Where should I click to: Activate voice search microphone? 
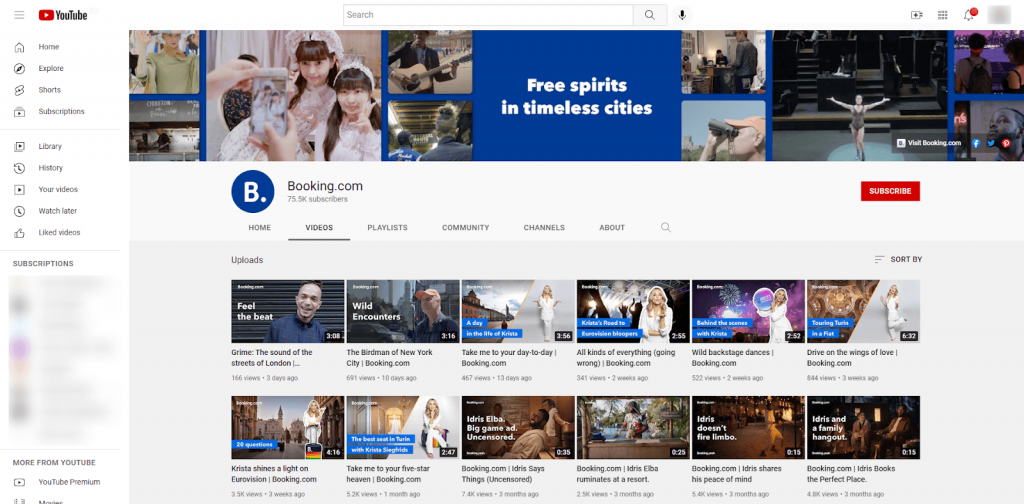coord(682,15)
